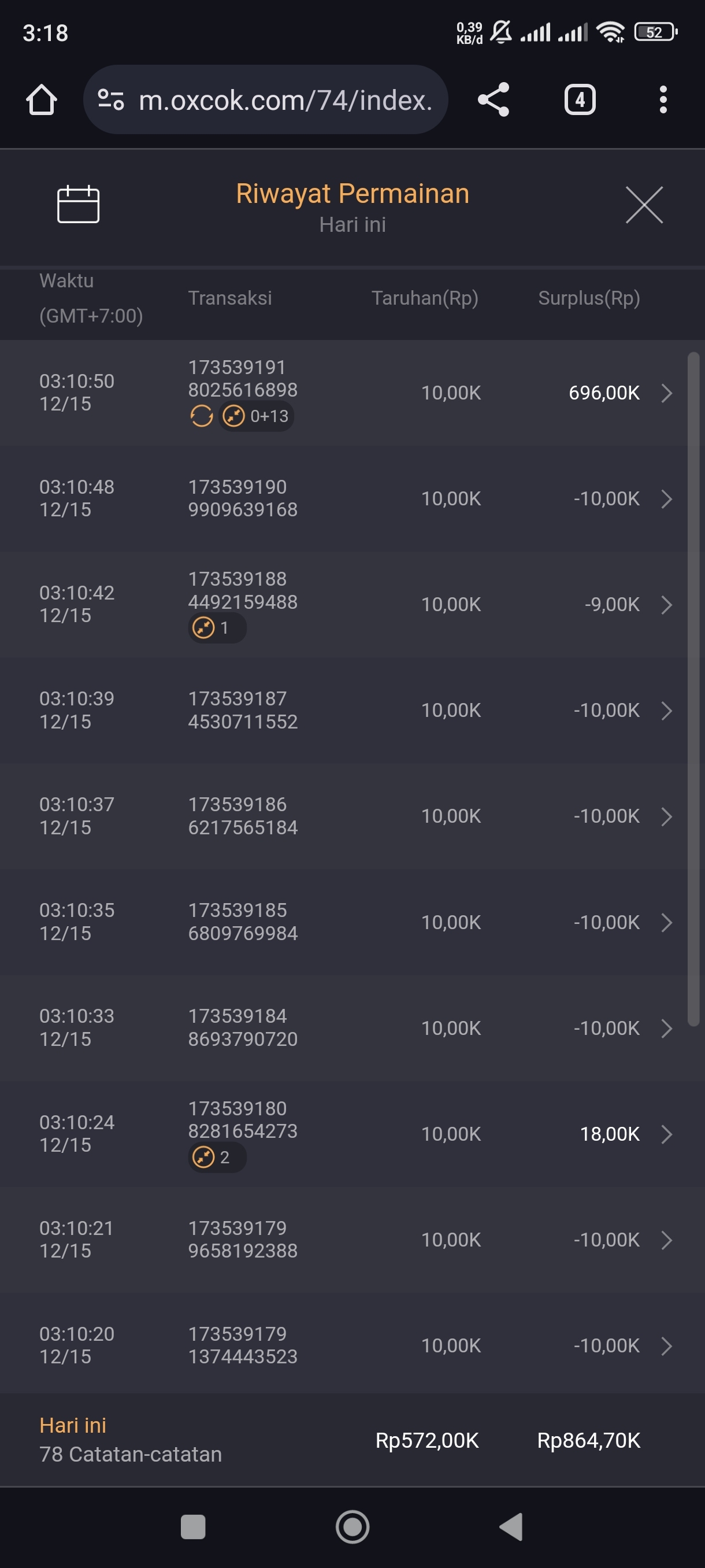This screenshot has height=1568, width=705.
Task: Select transaction 173539187 4530711552
Action: tap(243, 711)
